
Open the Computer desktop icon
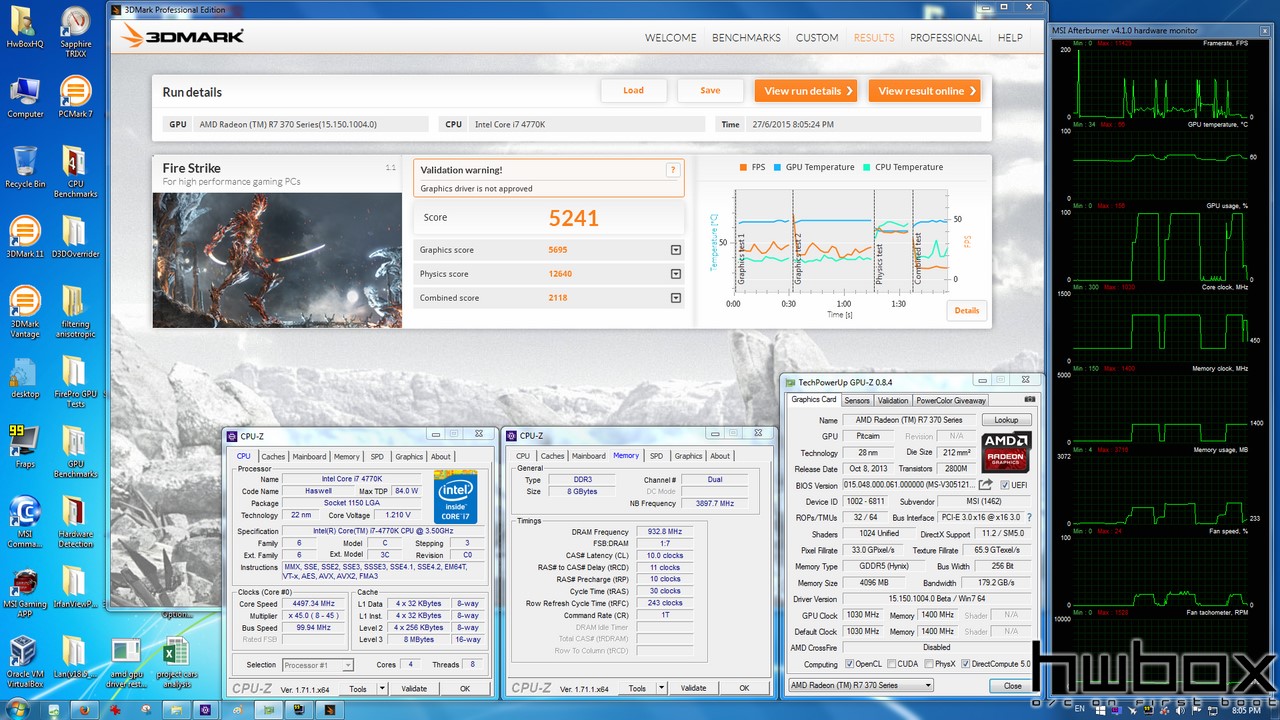[x=24, y=98]
